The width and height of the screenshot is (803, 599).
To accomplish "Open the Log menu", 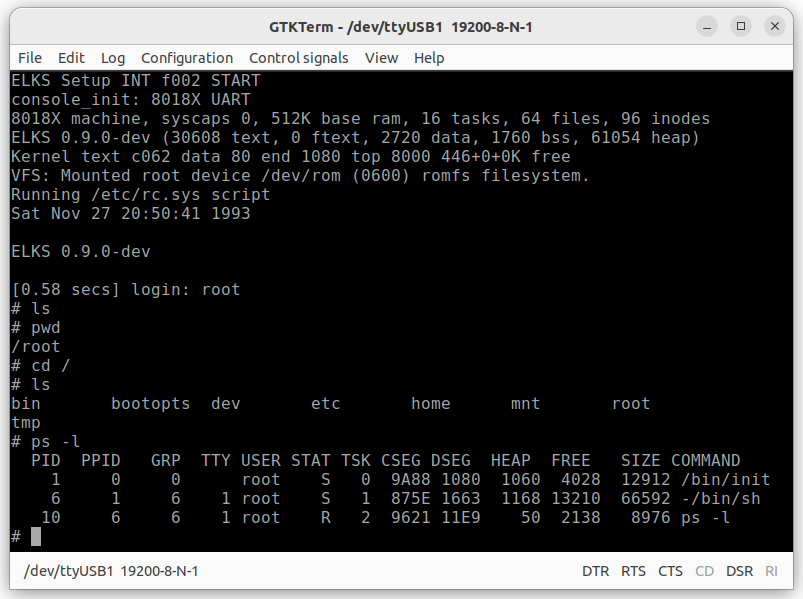I will tap(113, 58).
